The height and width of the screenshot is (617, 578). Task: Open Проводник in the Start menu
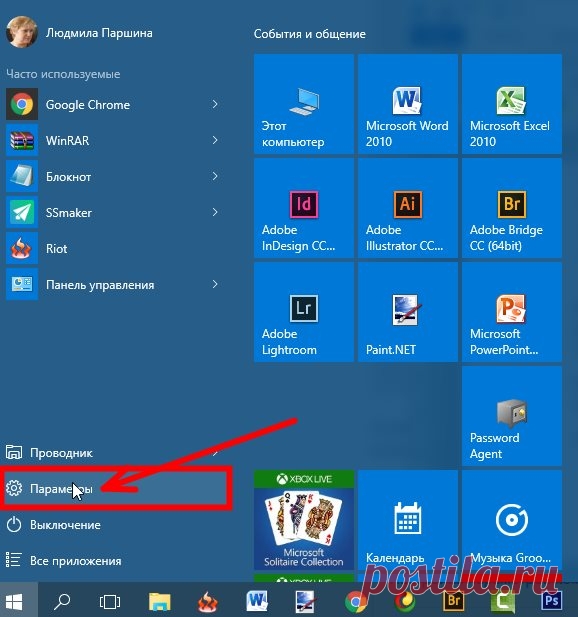coord(114,453)
